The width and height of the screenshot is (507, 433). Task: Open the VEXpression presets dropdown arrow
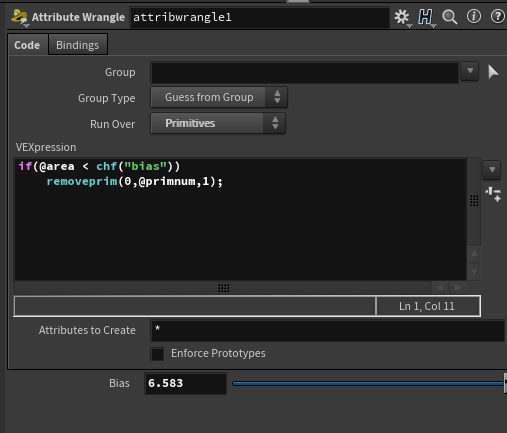coord(492,170)
